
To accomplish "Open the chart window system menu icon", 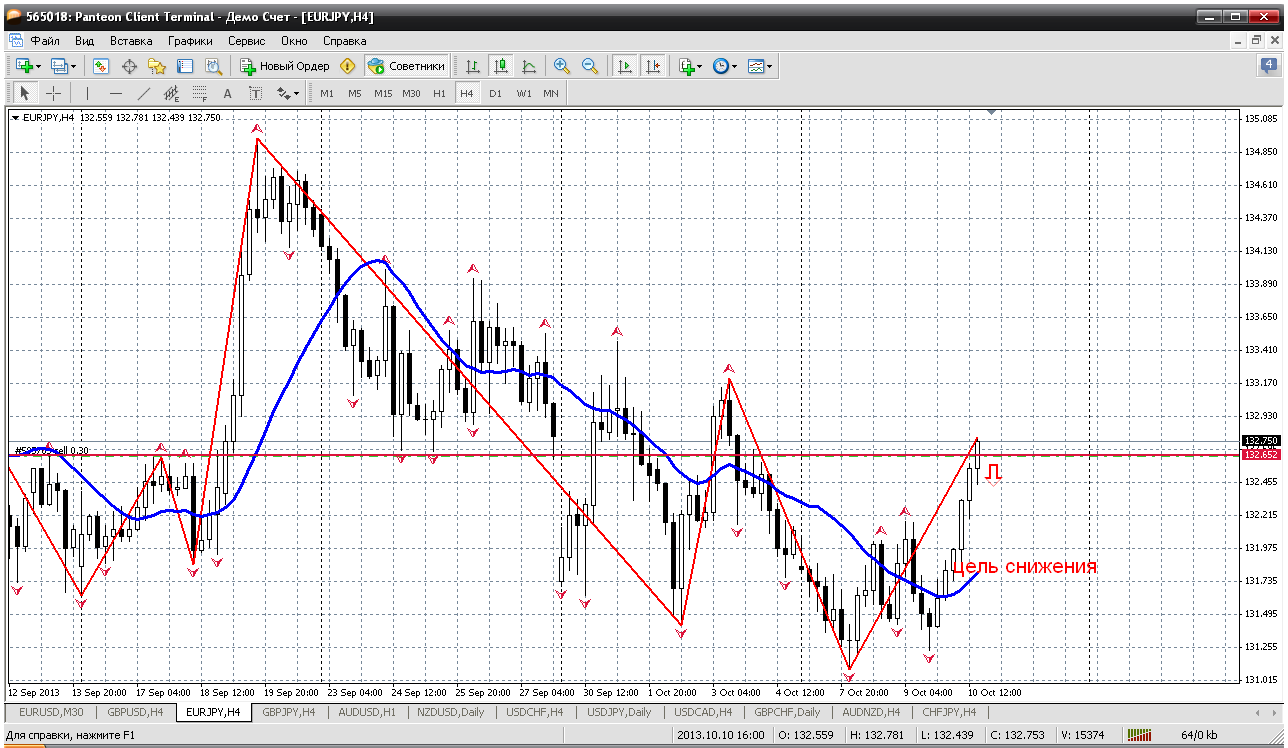I will click(x=15, y=41).
